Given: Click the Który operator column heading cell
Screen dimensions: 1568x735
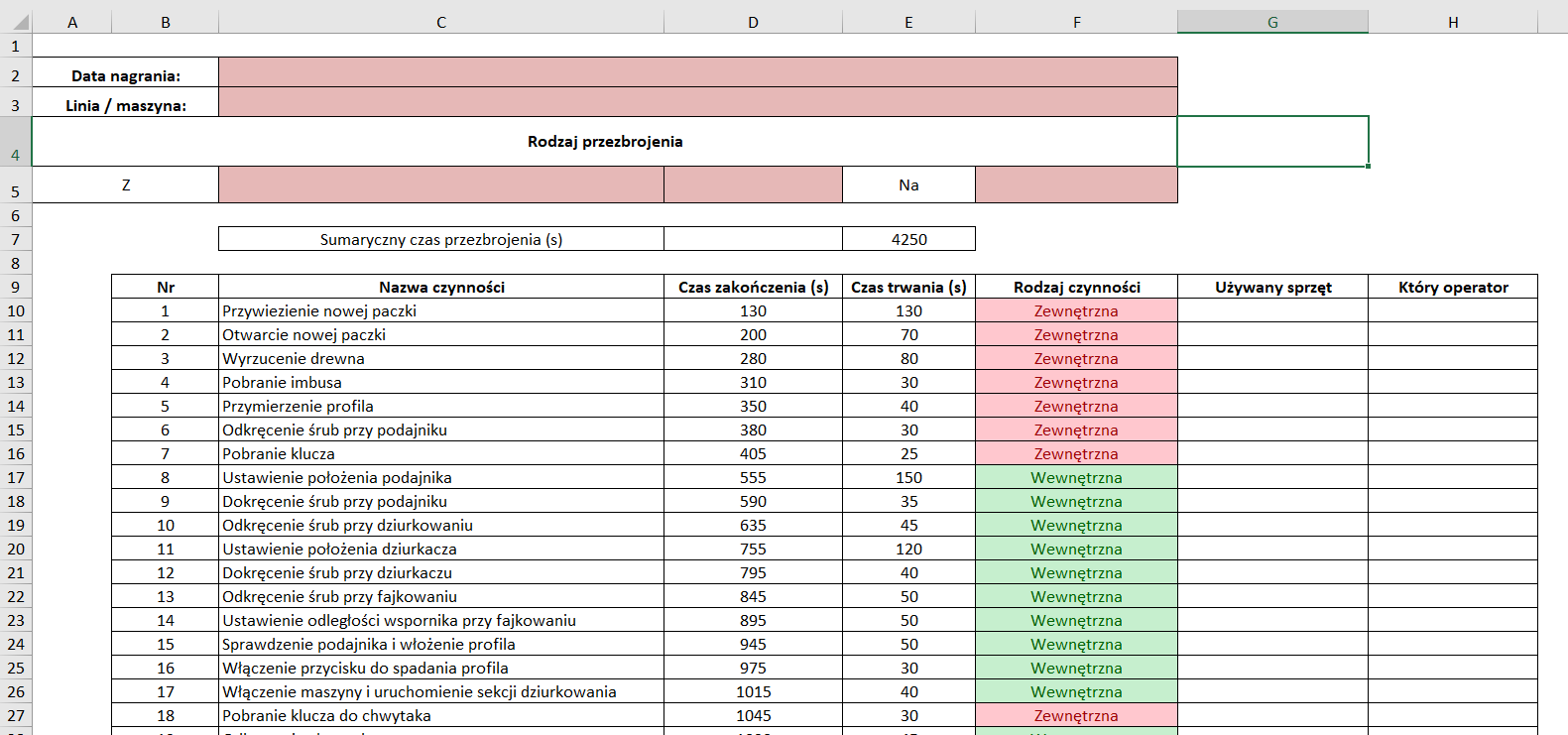Looking at the screenshot, I should [1452, 287].
